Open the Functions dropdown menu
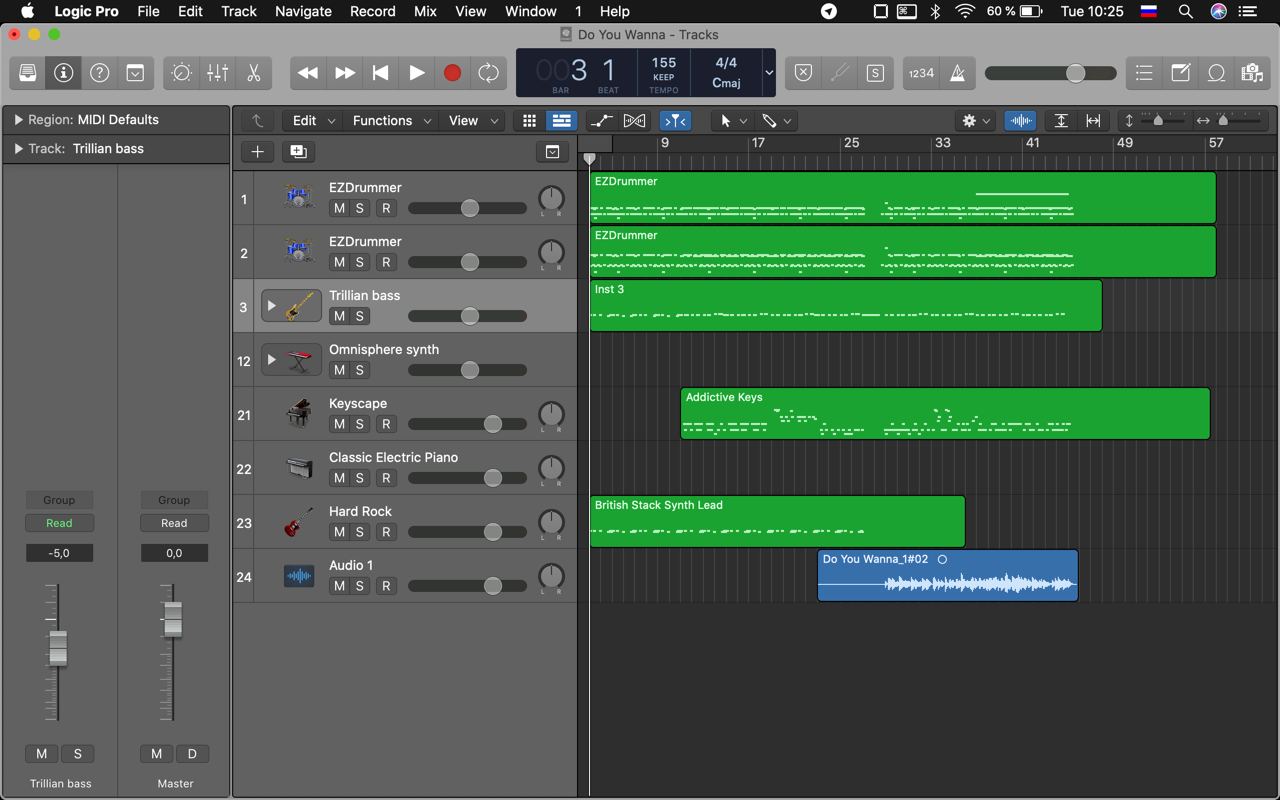The height and width of the screenshot is (800, 1280). tap(391, 121)
